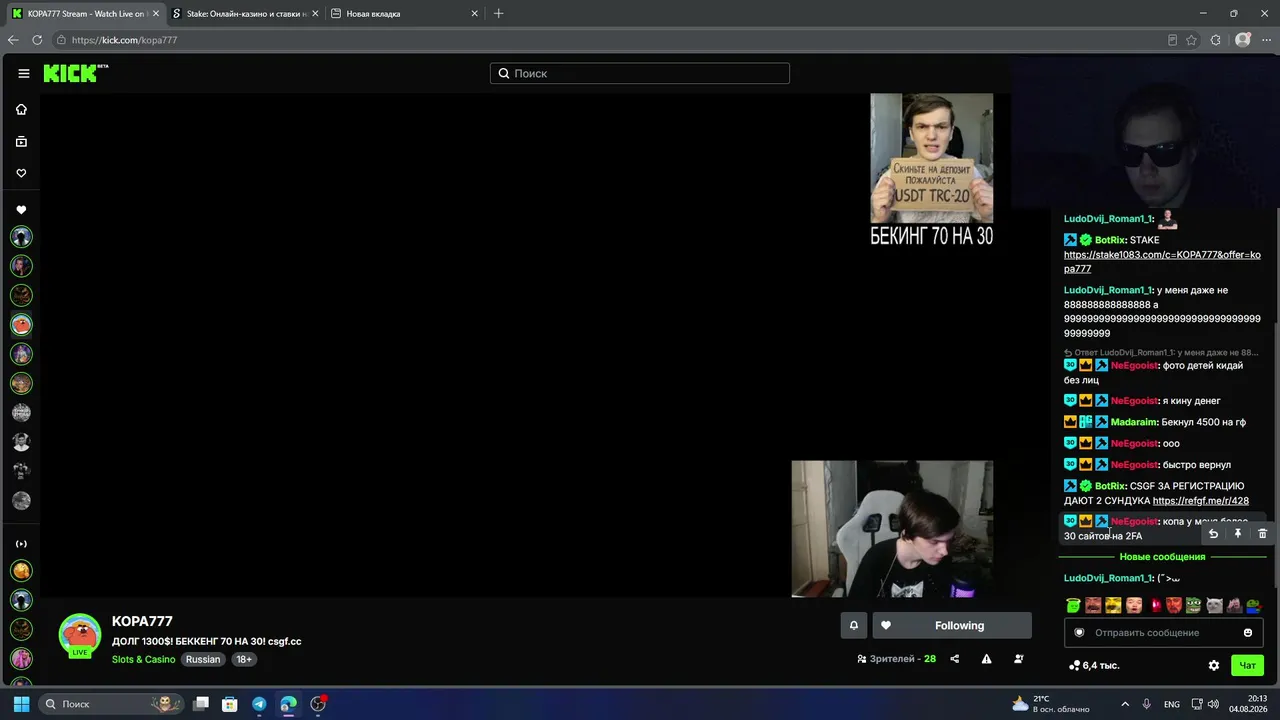The width and height of the screenshot is (1280, 720).
Task: Open the weather widget showing 21°C
Action: coord(1051,704)
